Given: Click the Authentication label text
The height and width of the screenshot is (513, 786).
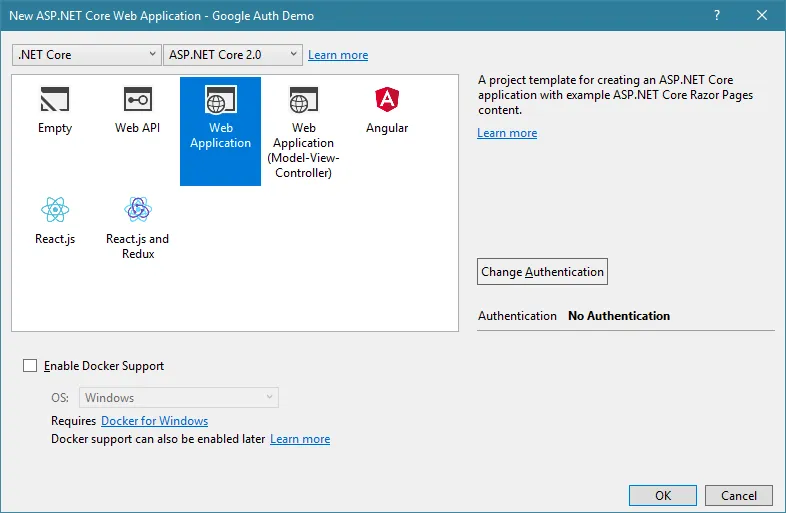Looking at the screenshot, I should click(x=517, y=315).
